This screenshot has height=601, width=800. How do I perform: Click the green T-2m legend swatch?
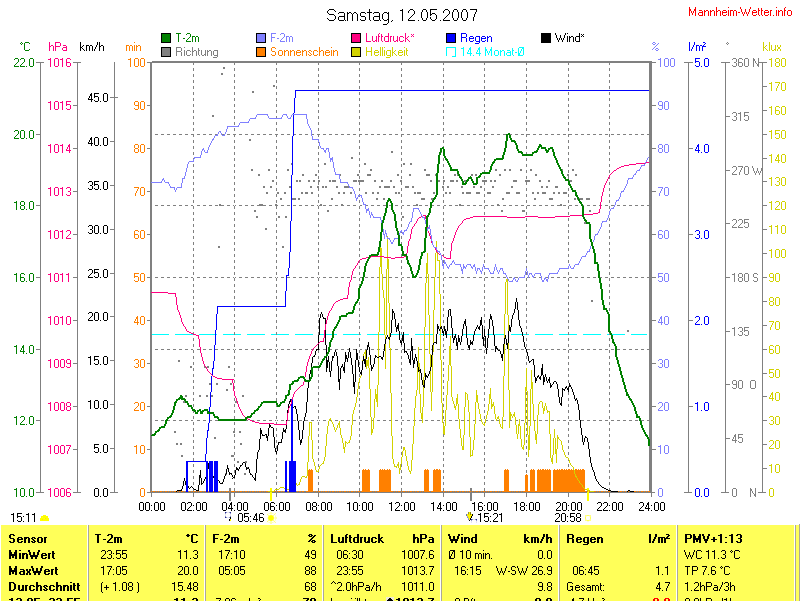coord(166,38)
